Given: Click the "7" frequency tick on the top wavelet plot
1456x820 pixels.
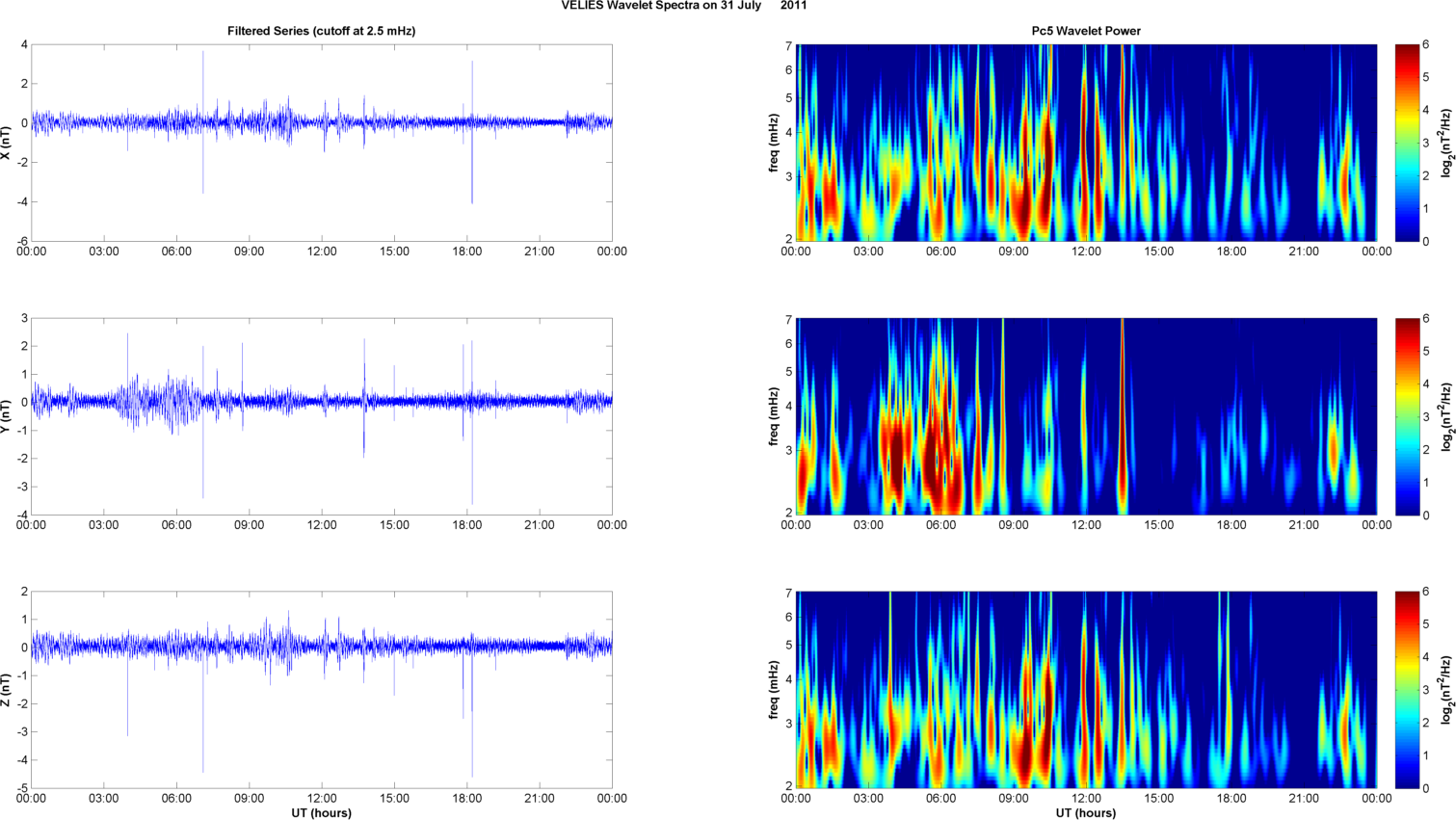Looking at the screenshot, I should click(788, 46).
